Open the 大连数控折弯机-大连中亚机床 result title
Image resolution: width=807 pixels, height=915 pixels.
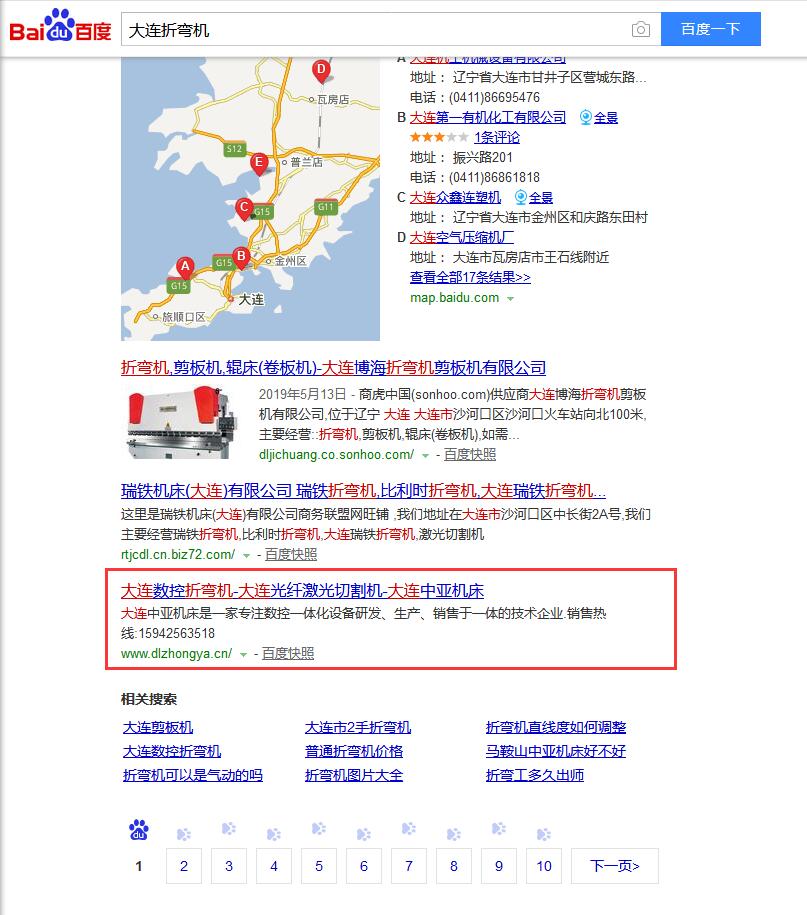tap(302, 591)
